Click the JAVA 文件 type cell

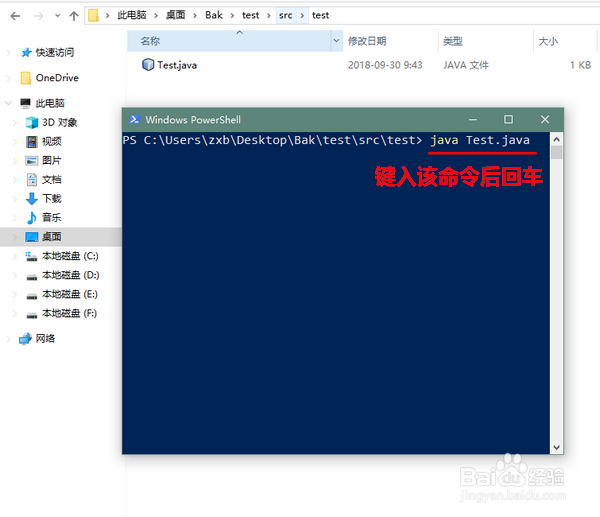[466, 65]
